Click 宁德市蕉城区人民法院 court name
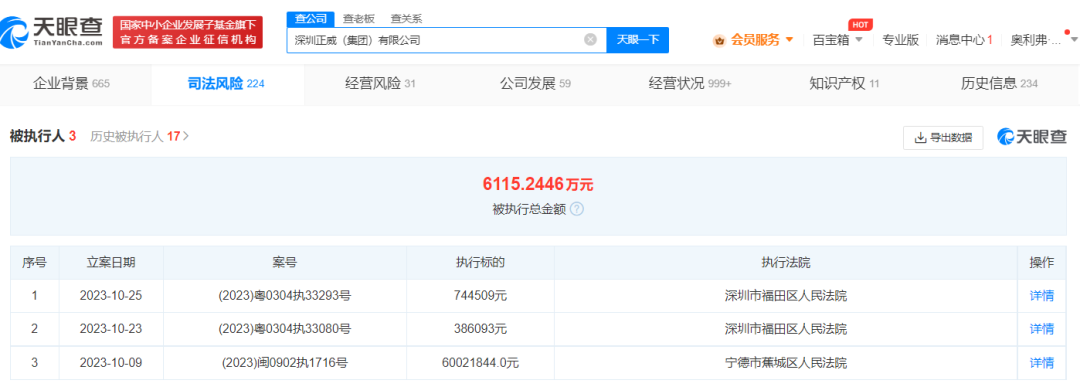 [786, 362]
